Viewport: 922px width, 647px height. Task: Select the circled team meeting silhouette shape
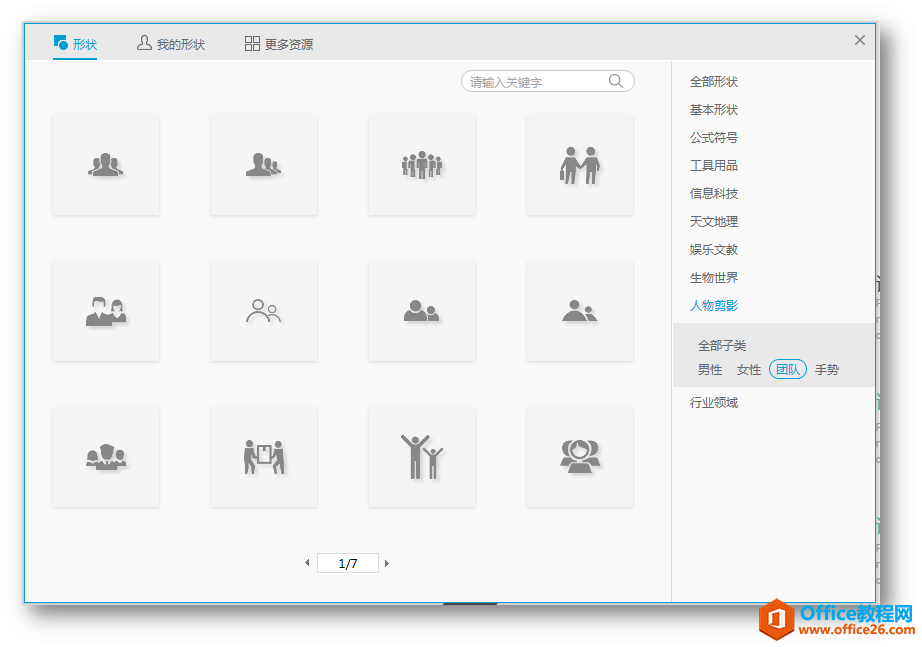click(x=579, y=455)
